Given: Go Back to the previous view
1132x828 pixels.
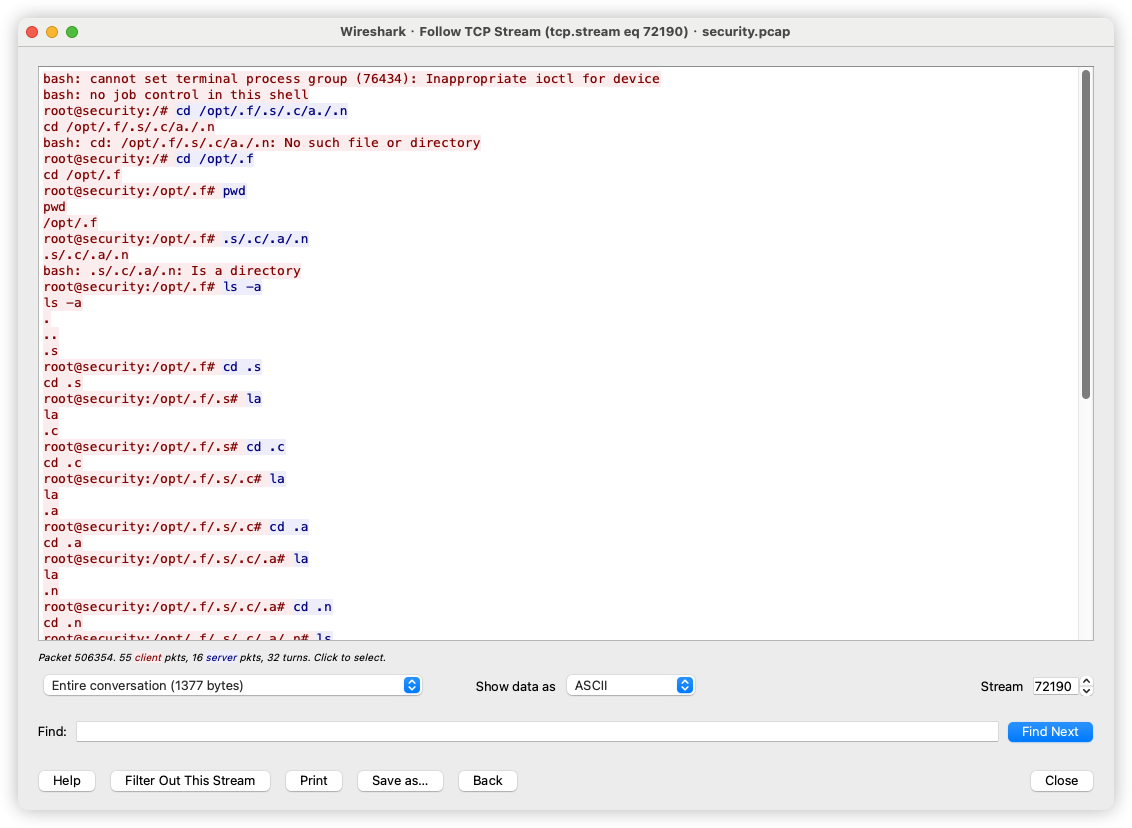Looking at the screenshot, I should 487,780.
